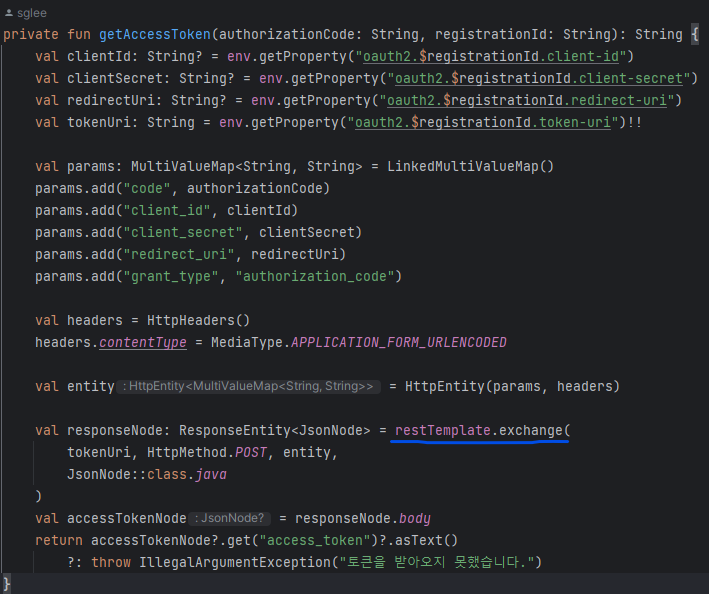Click the "authorization_code" string literal
The height and width of the screenshot is (594, 709).
click(315, 277)
